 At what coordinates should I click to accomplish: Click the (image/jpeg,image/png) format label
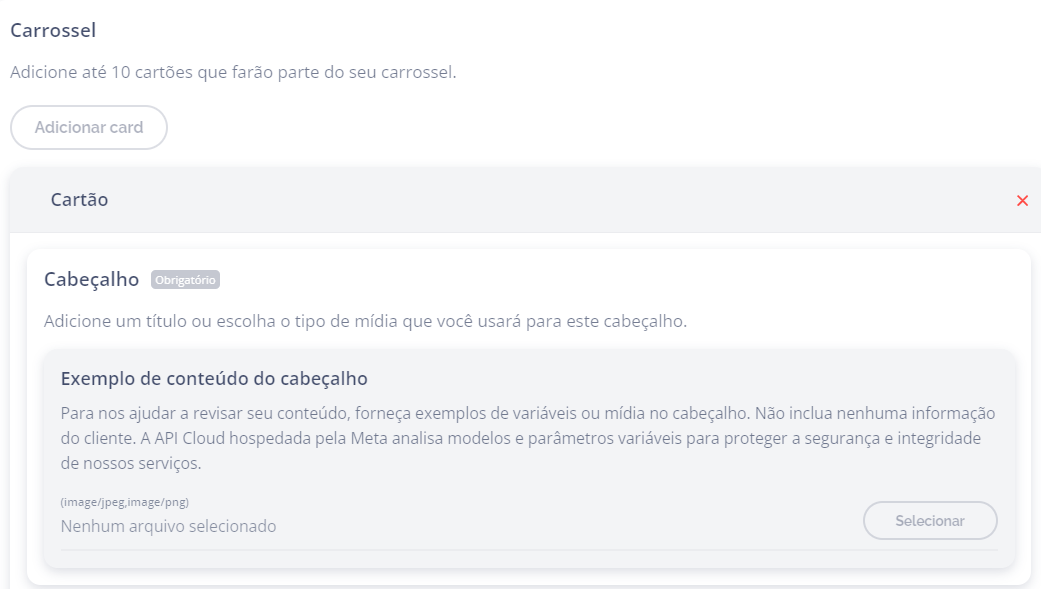125,502
